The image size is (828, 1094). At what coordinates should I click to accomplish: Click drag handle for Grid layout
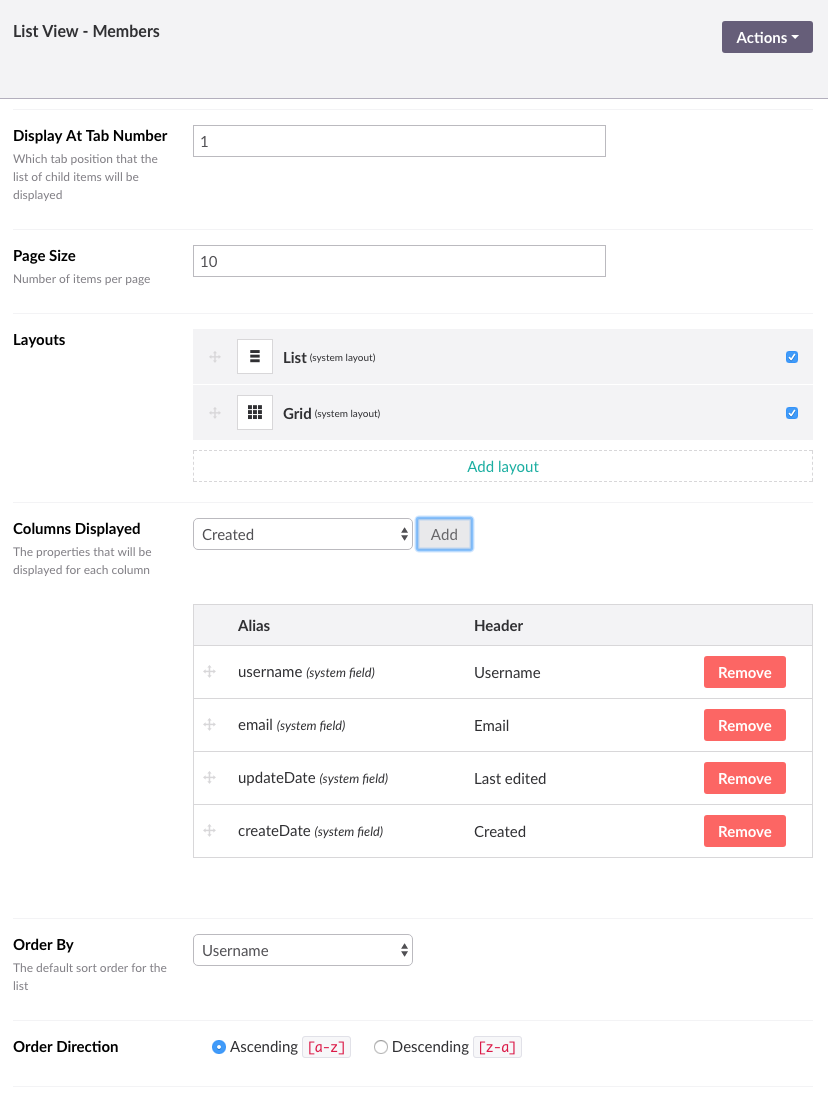[214, 413]
